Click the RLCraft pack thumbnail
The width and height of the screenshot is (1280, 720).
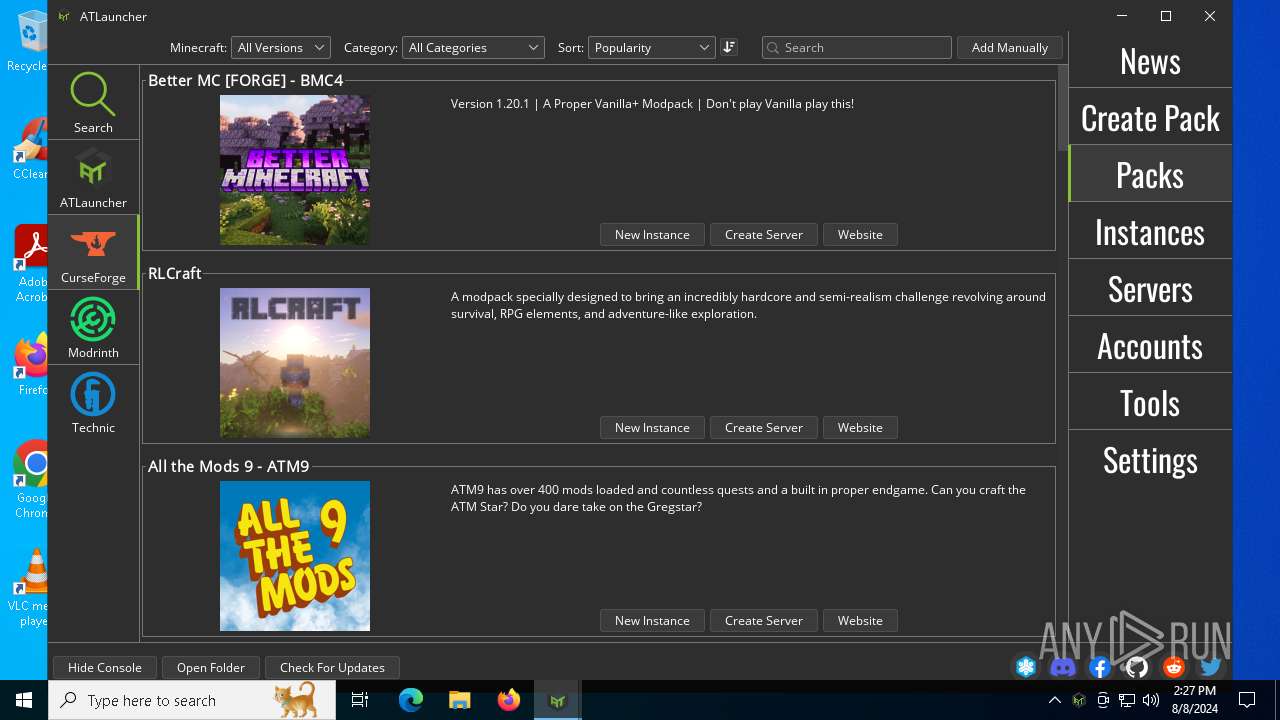[295, 363]
